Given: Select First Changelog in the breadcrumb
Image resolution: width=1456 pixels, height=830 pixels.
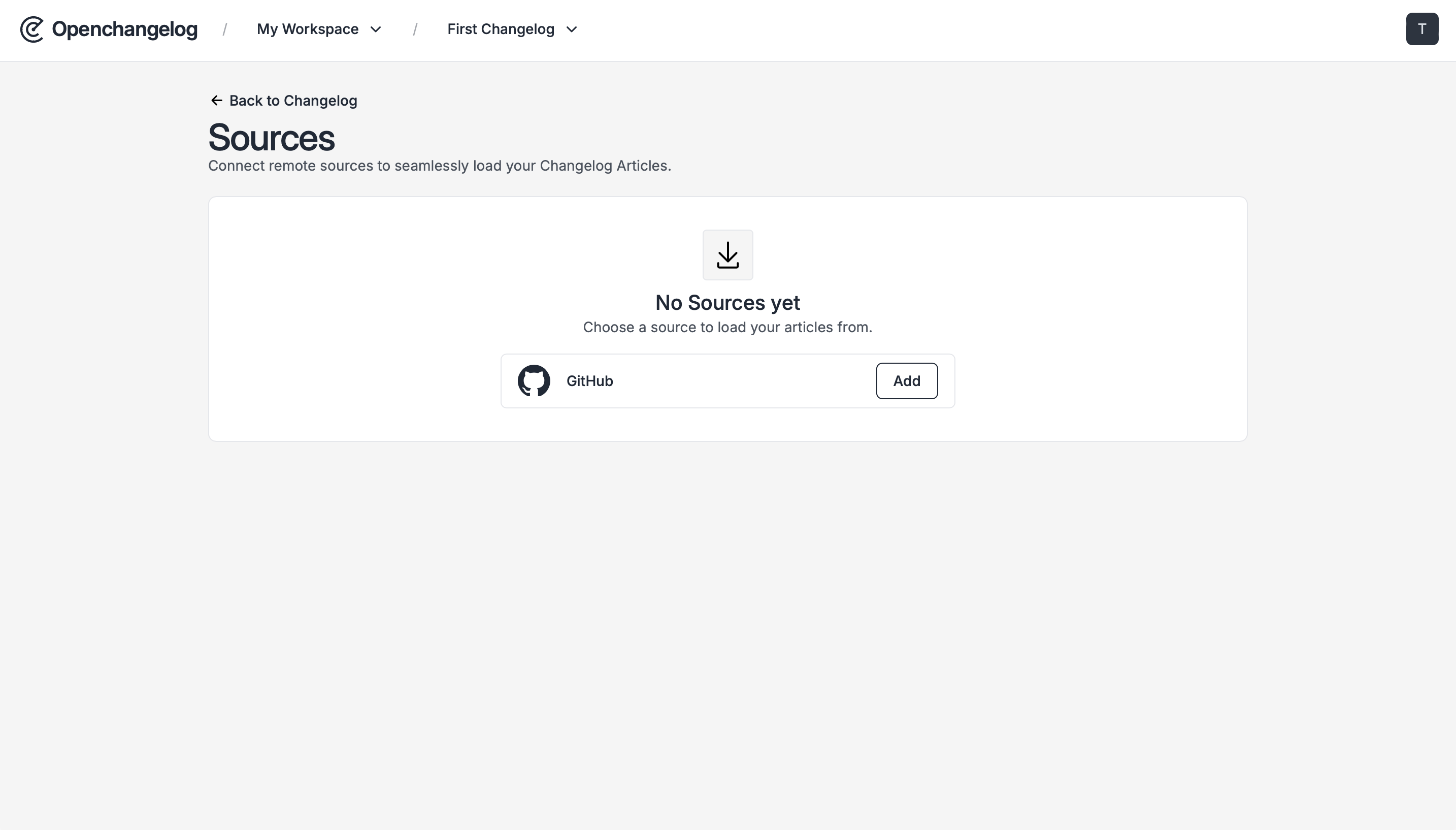Looking at the screenshot, I should coord(500,29).
